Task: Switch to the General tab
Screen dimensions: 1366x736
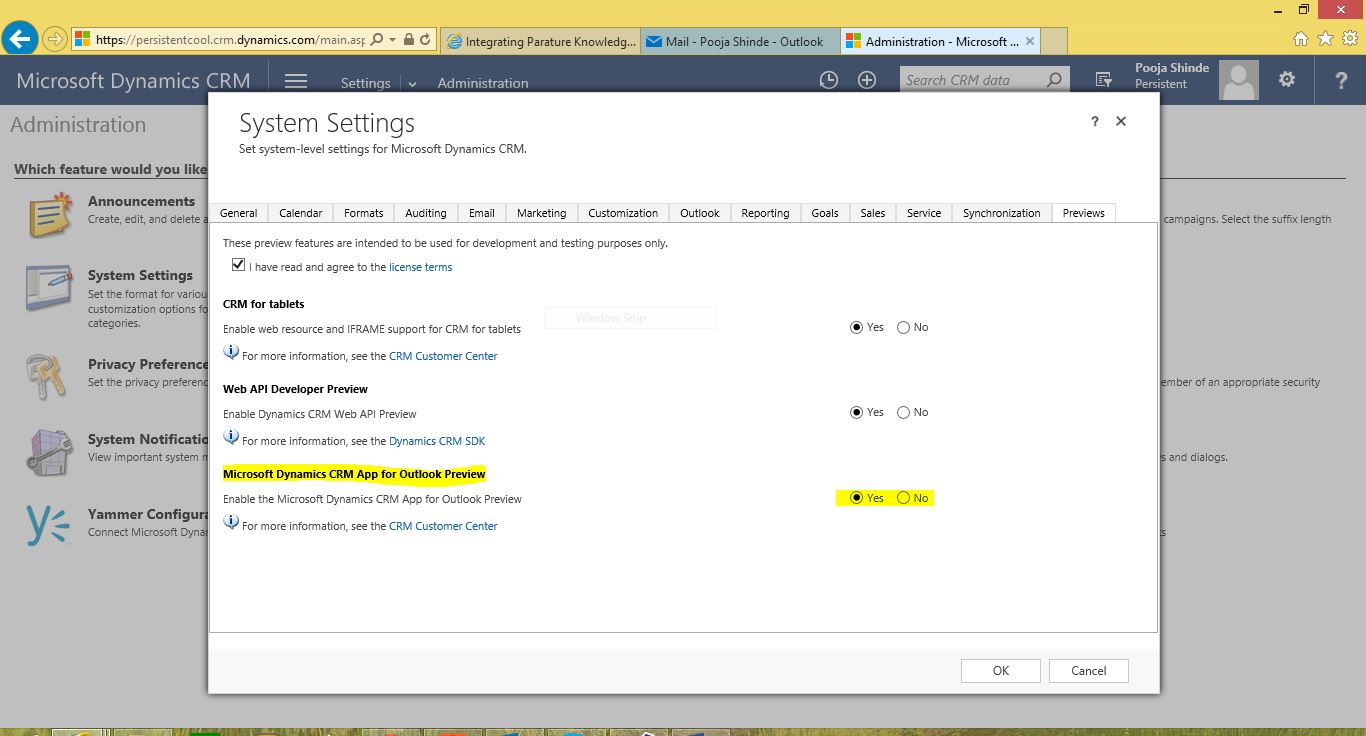Action: point(239,213)
